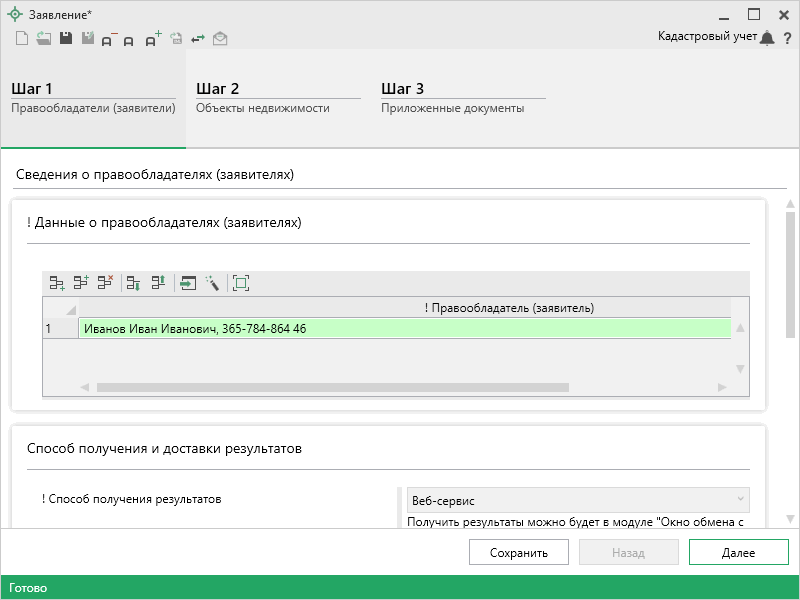Add a row to the applicants table

[x=57, y=283]
